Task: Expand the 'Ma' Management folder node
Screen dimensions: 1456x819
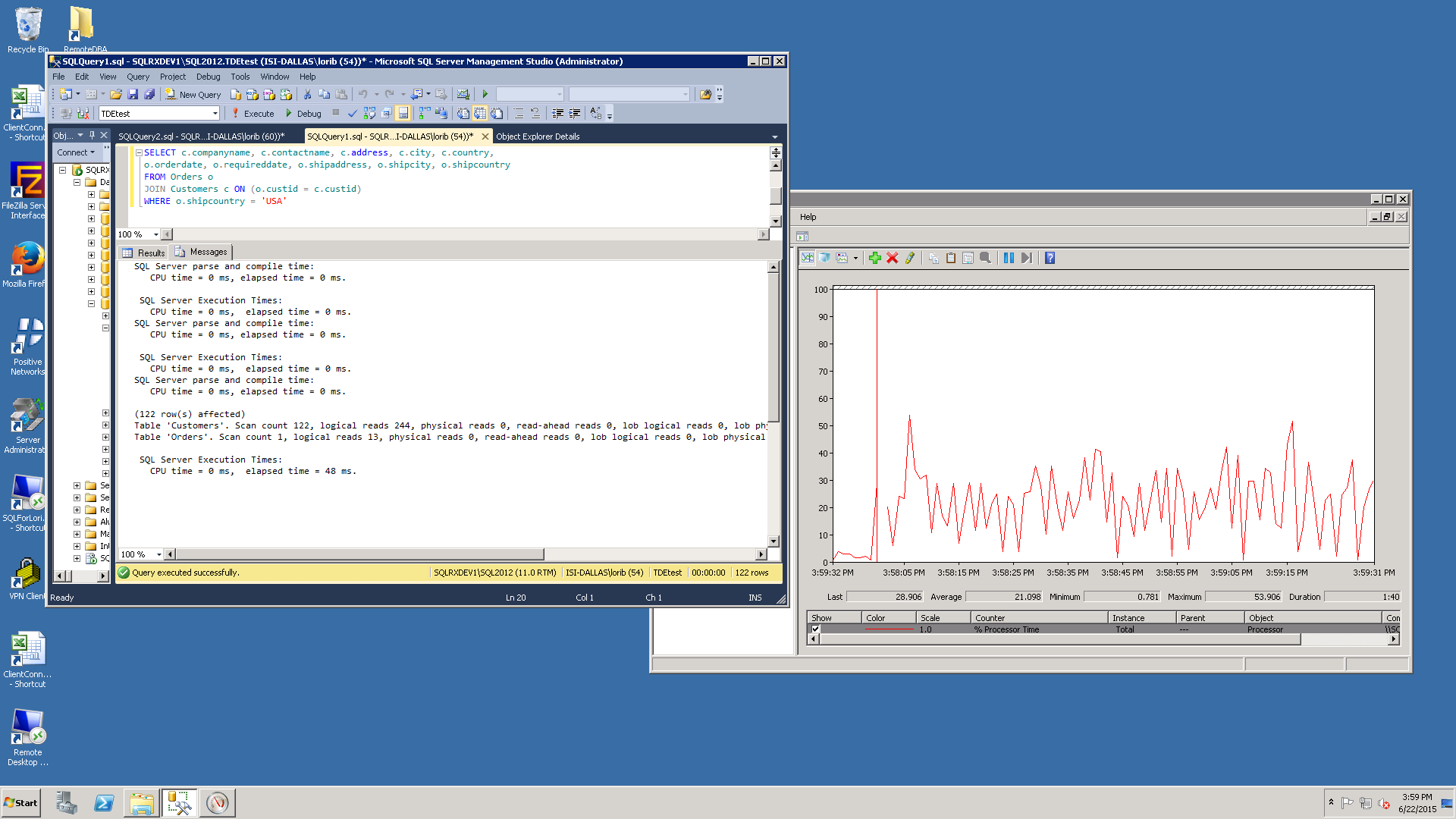Action: coord(77,534)
